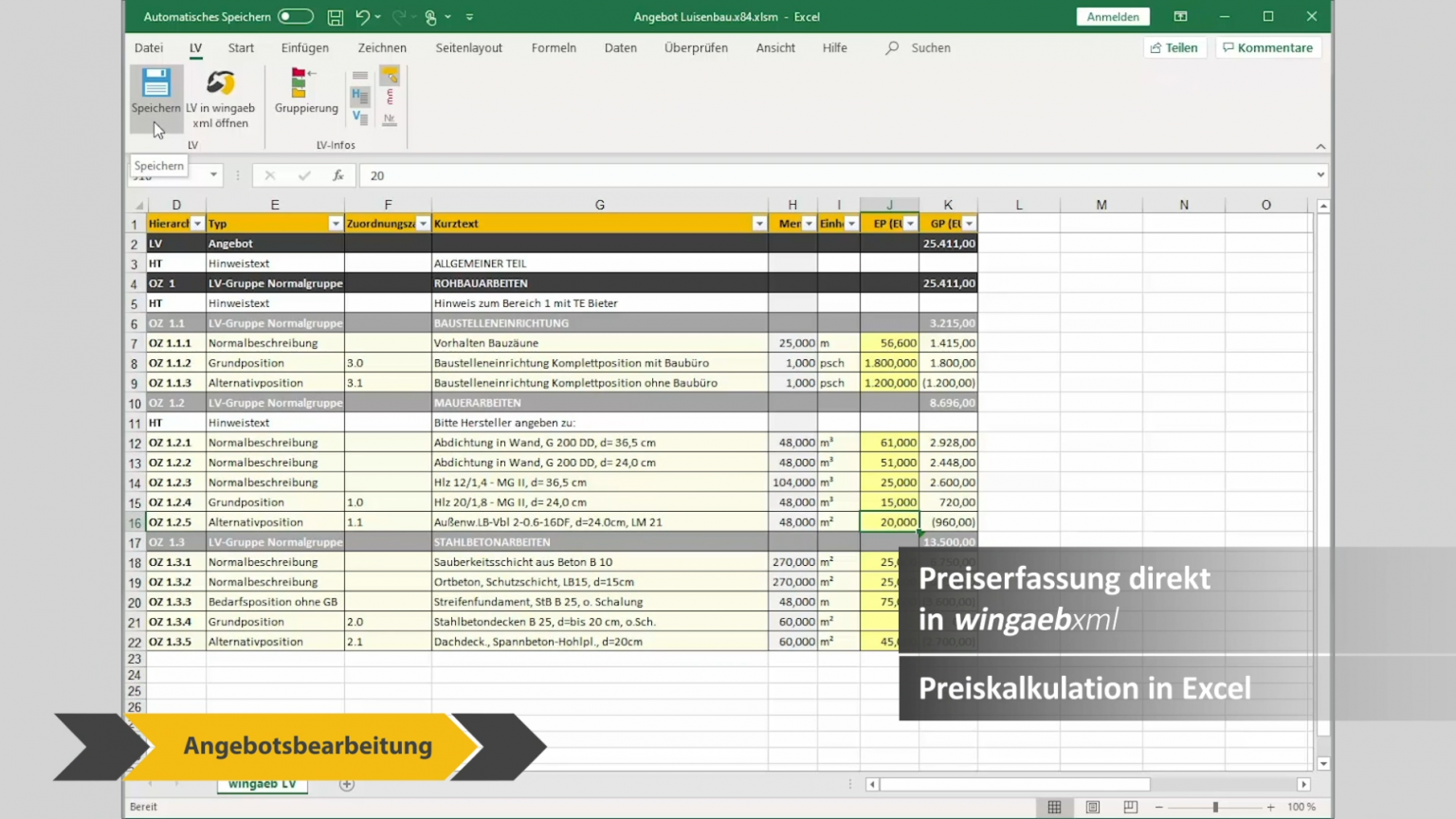Open the Datei menu
1456x819 pixels.
148,47
